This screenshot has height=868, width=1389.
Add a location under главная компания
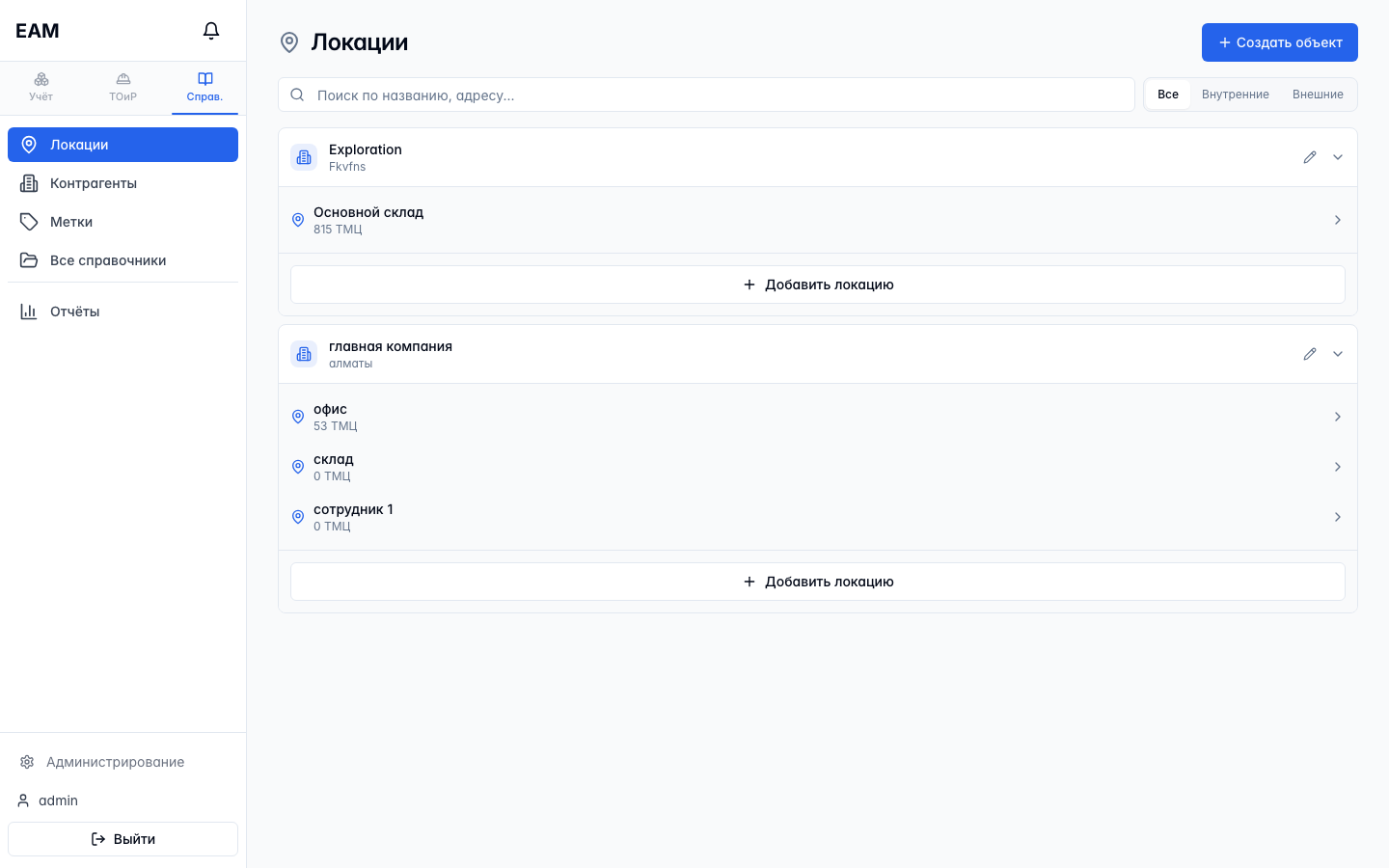click(x=818, y=582)
